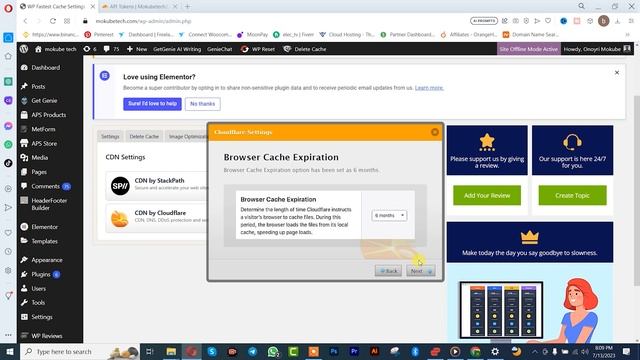Click Next in Cloudflare Settings dialog

point(421,271)
